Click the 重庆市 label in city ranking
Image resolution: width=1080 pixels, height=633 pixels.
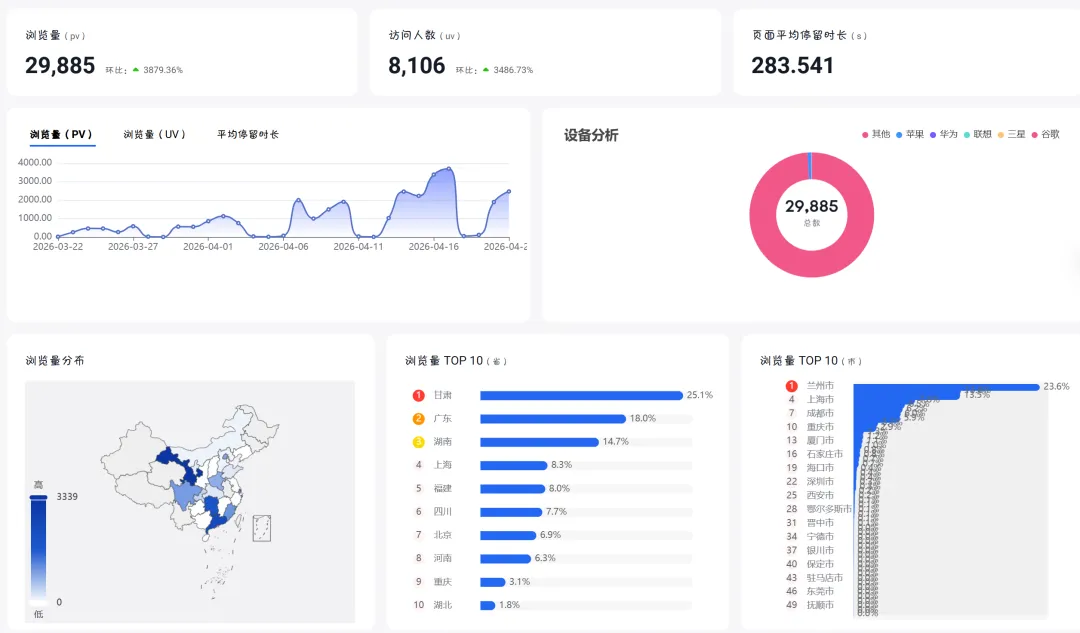click(x=820, y=427)
